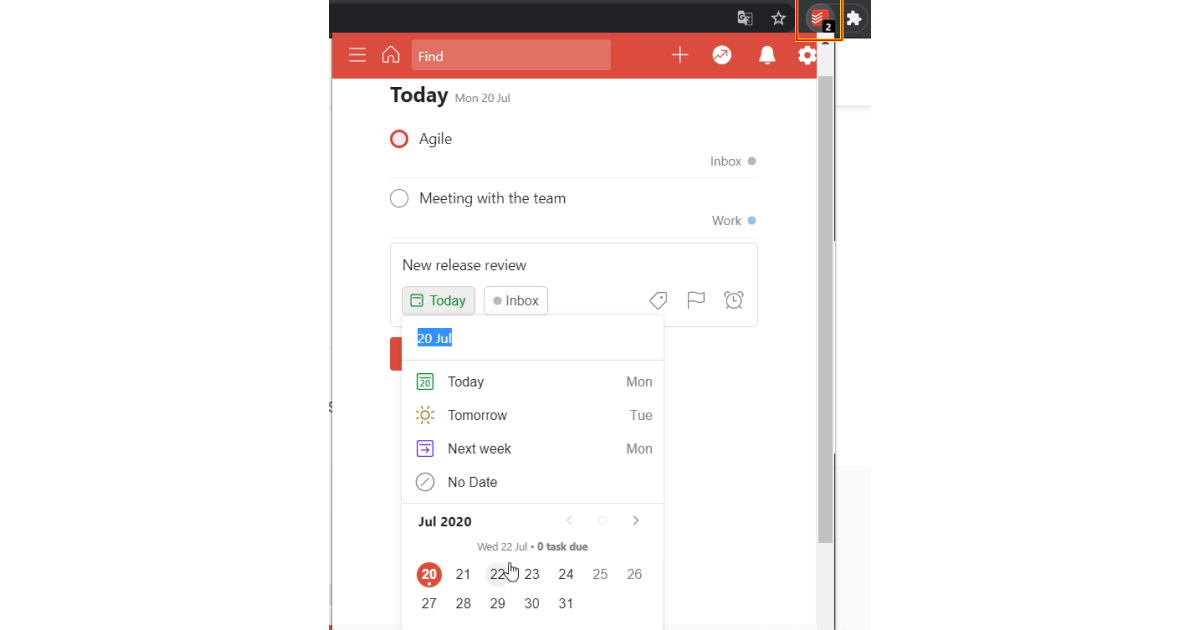
Task: Change project via the Inbox chip
Action: 515,300
